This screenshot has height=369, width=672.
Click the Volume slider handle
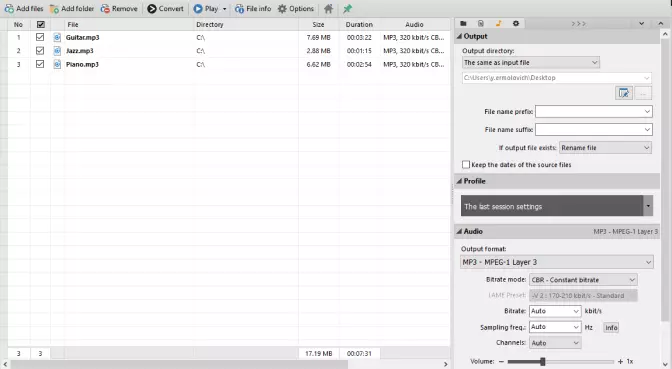543,362
